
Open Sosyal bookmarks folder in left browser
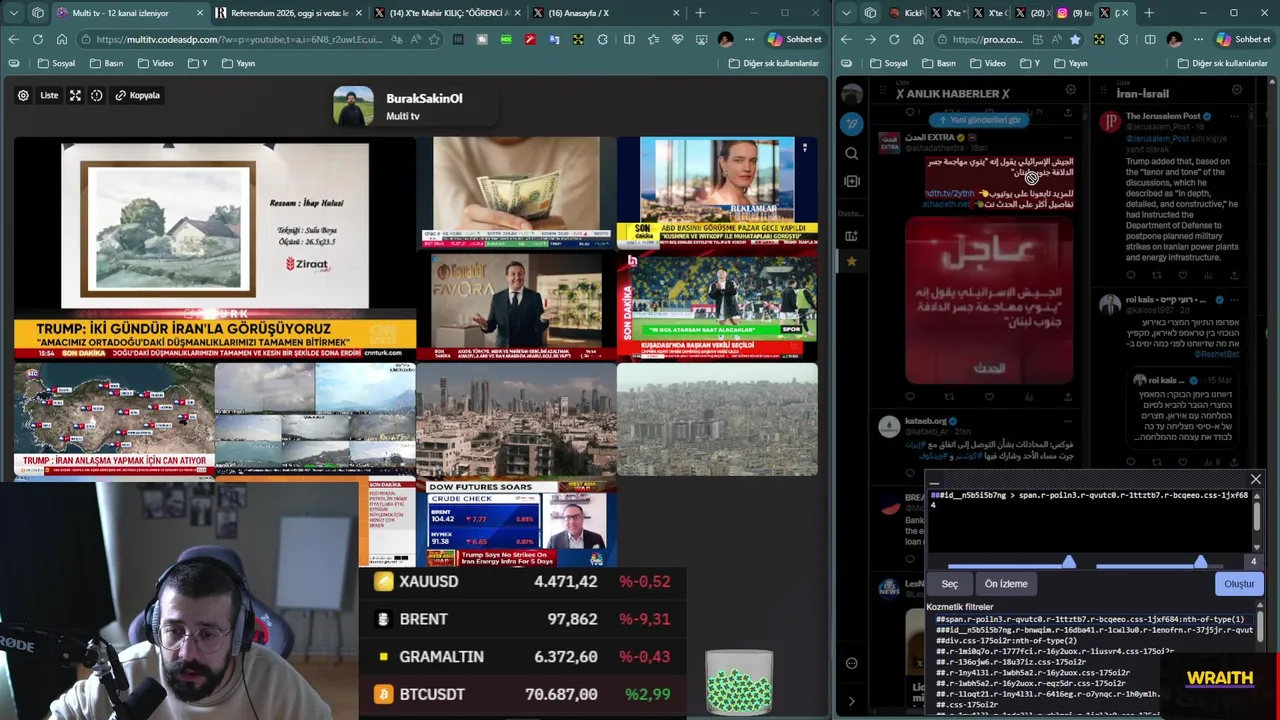click(x=56, y=63)
